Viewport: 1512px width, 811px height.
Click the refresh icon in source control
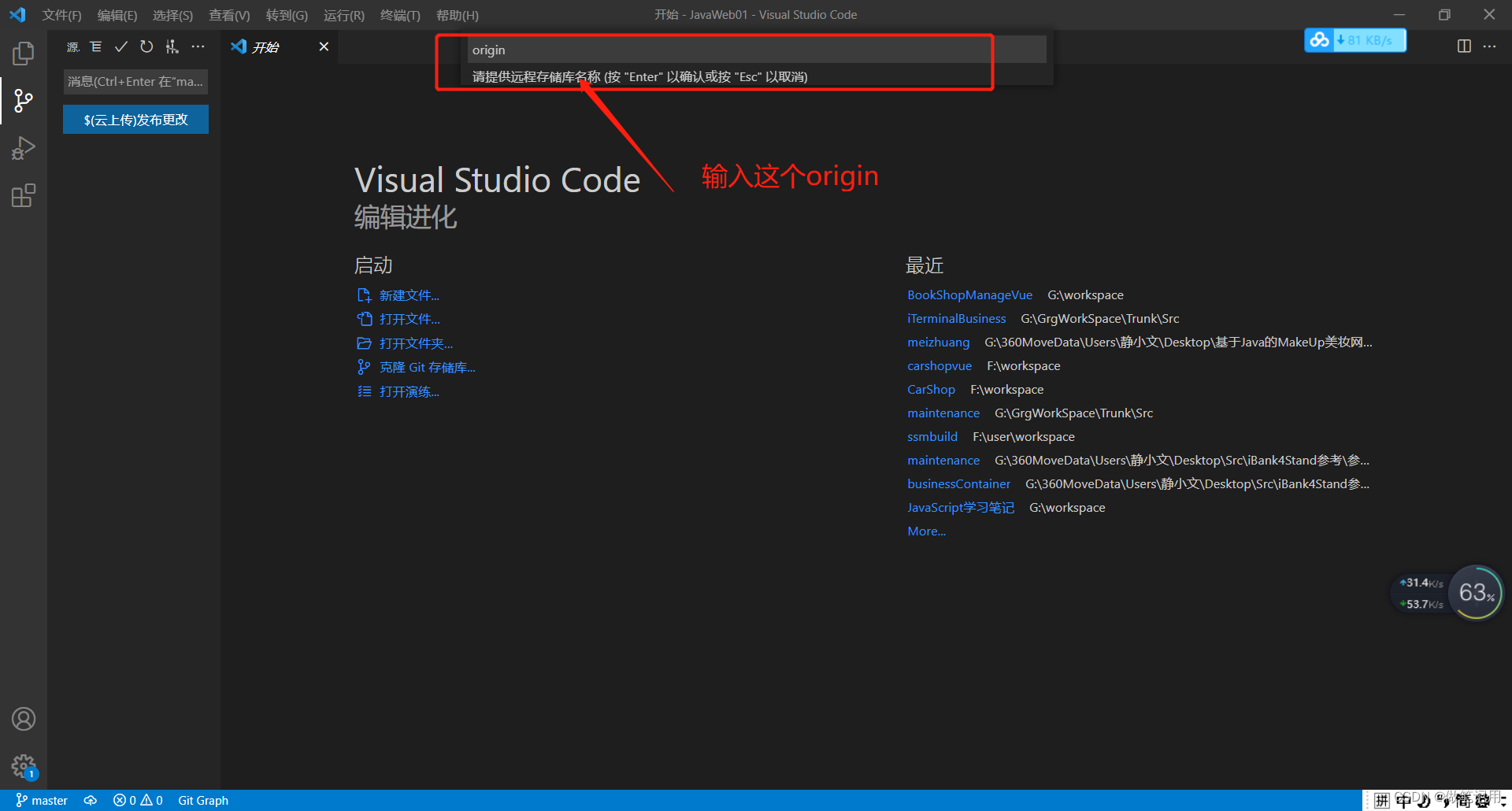click(x=146, y=46)
